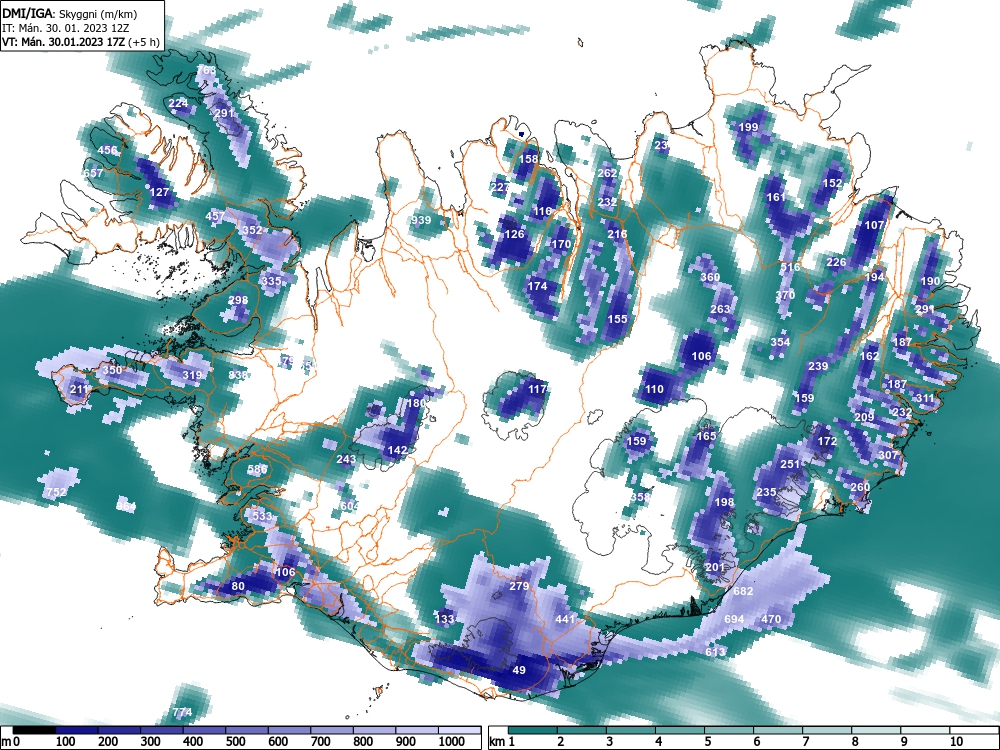This screenshot has height=750, width=1000.
Task: Click the minimum visibility value 49
Action: pyautogui.click(x=519, y=670)
